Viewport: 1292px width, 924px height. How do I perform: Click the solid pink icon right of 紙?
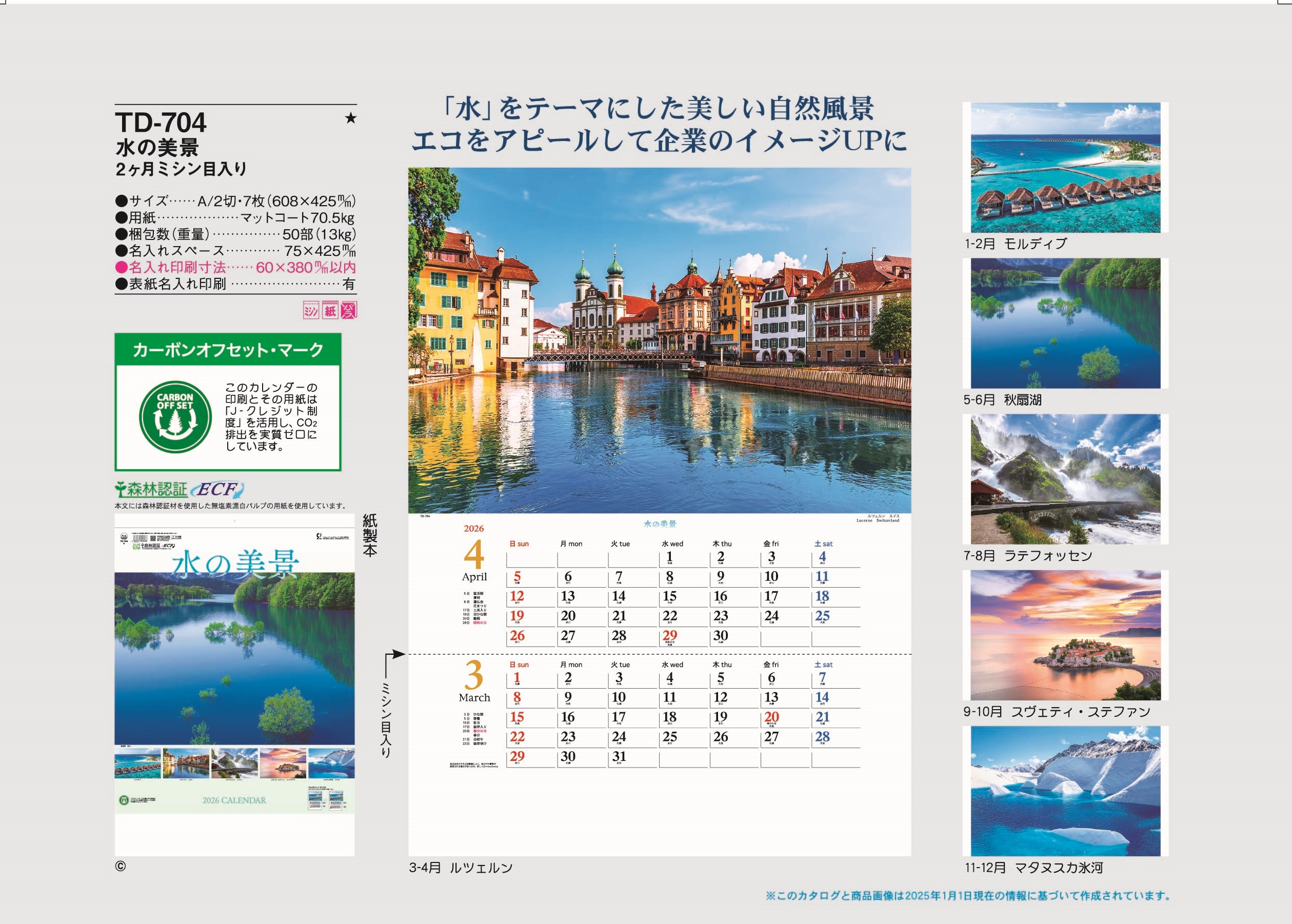pyautogui.click(x=349, y=310)
